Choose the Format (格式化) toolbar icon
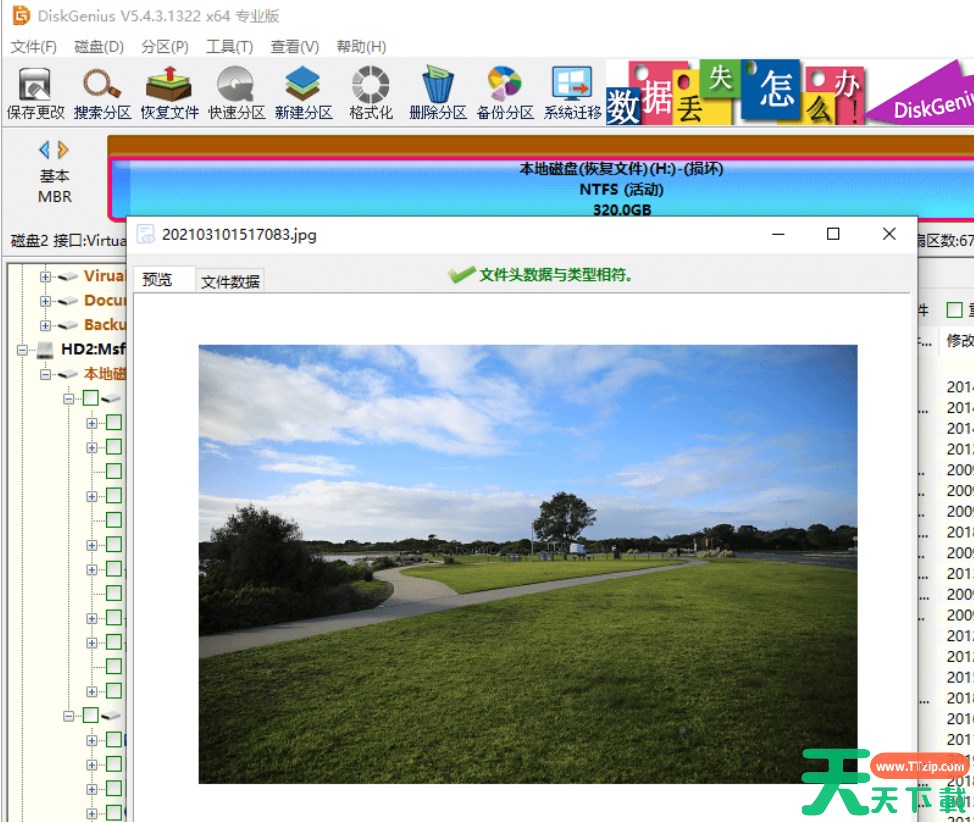This screenshot has height=822, width=974. pos(370,92)
